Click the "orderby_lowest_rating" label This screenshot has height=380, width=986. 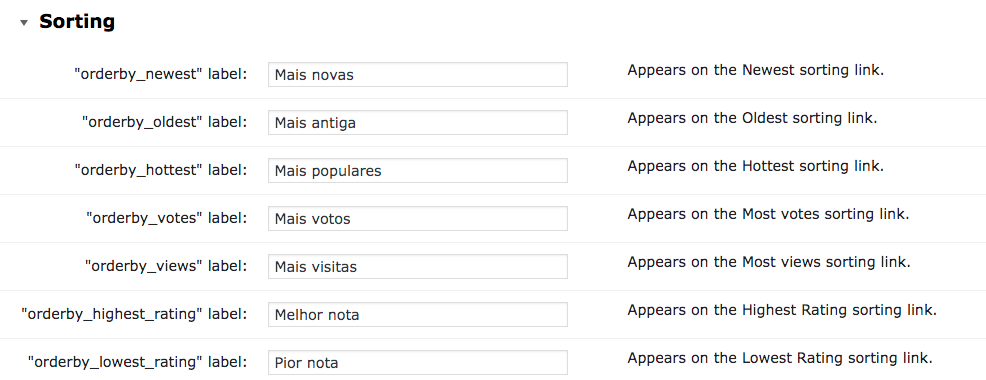[137, 362]
